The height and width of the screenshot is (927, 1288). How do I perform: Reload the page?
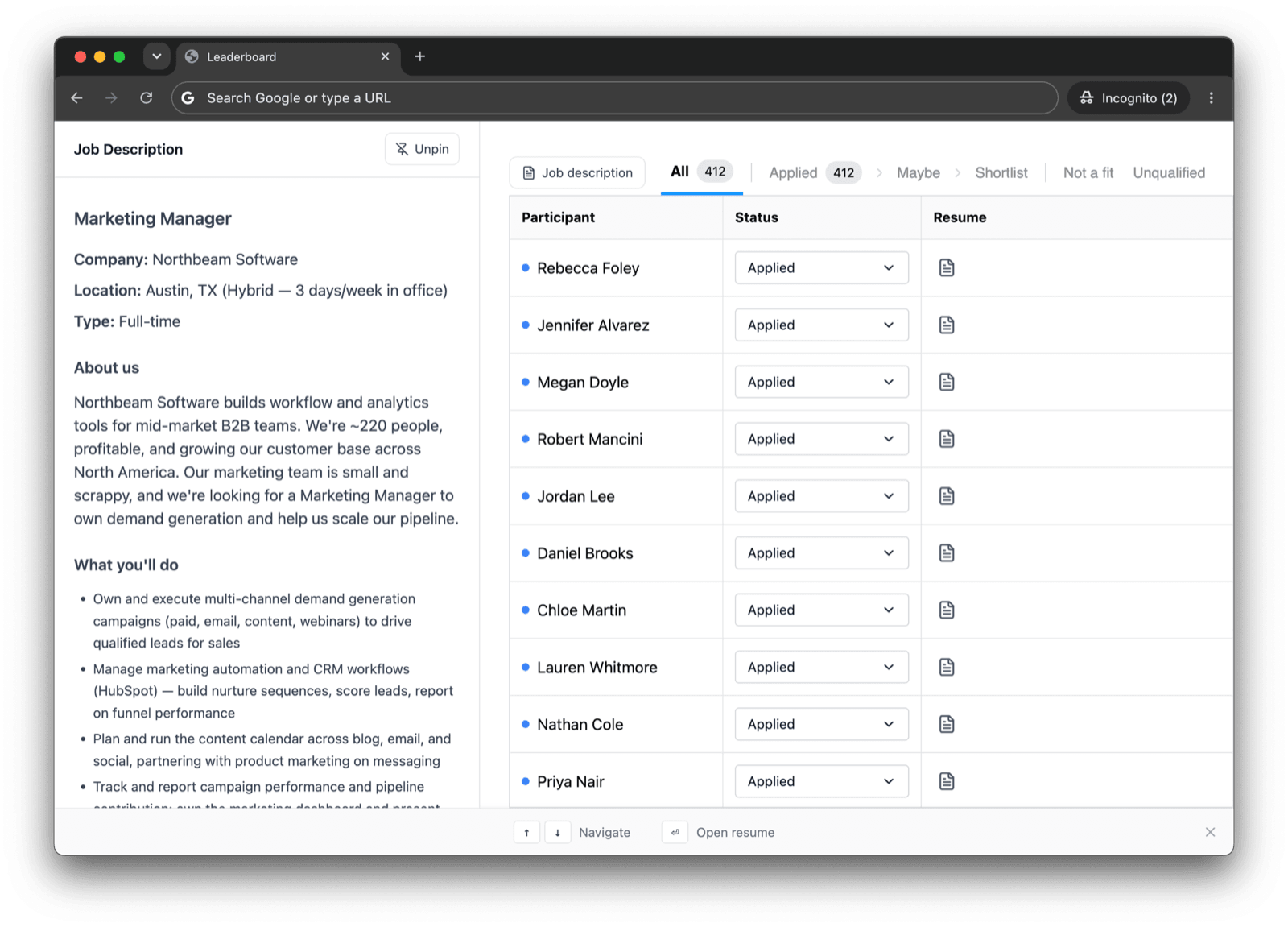click(146, 97)
